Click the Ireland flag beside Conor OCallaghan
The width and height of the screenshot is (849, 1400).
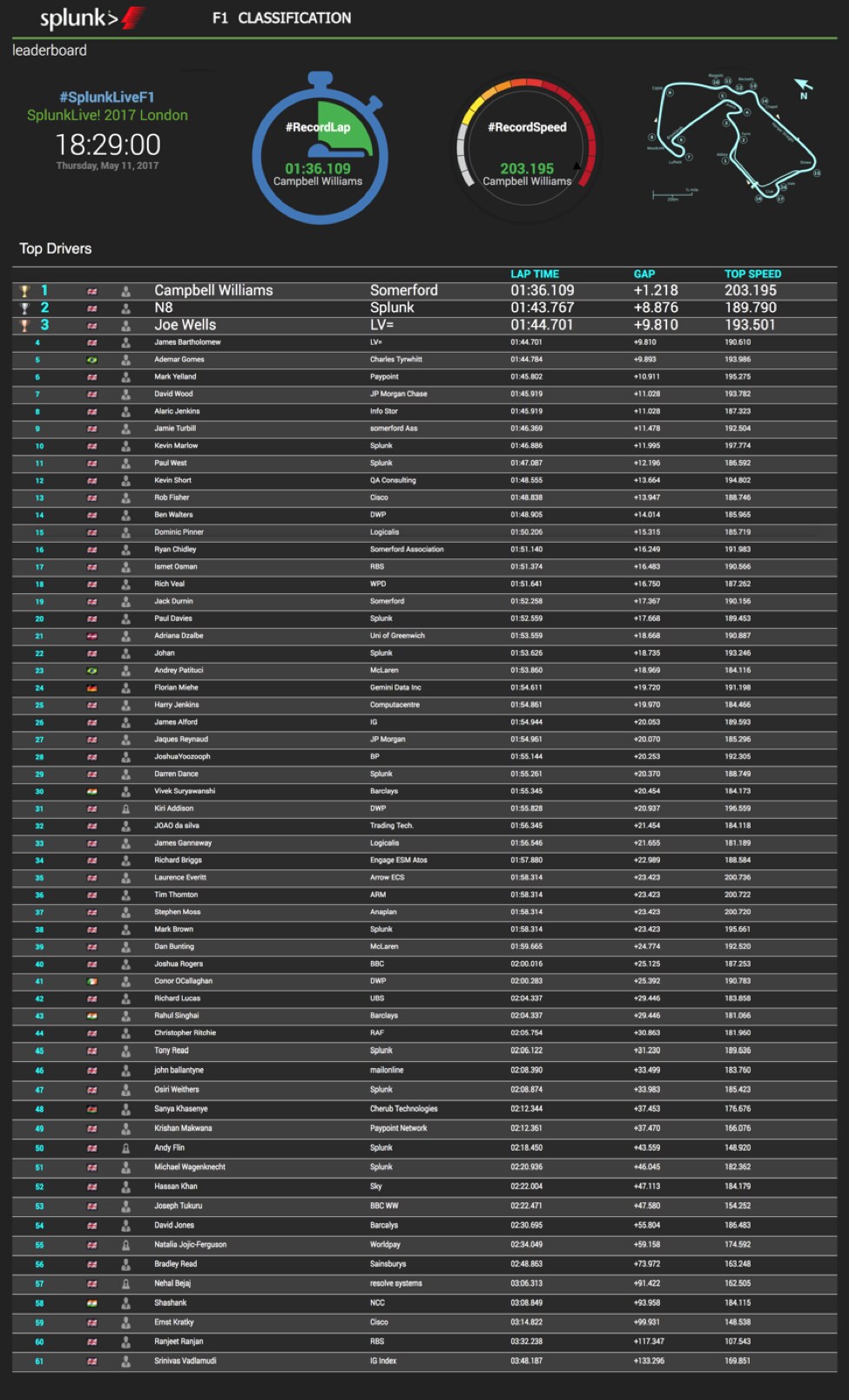coord(92,982)
